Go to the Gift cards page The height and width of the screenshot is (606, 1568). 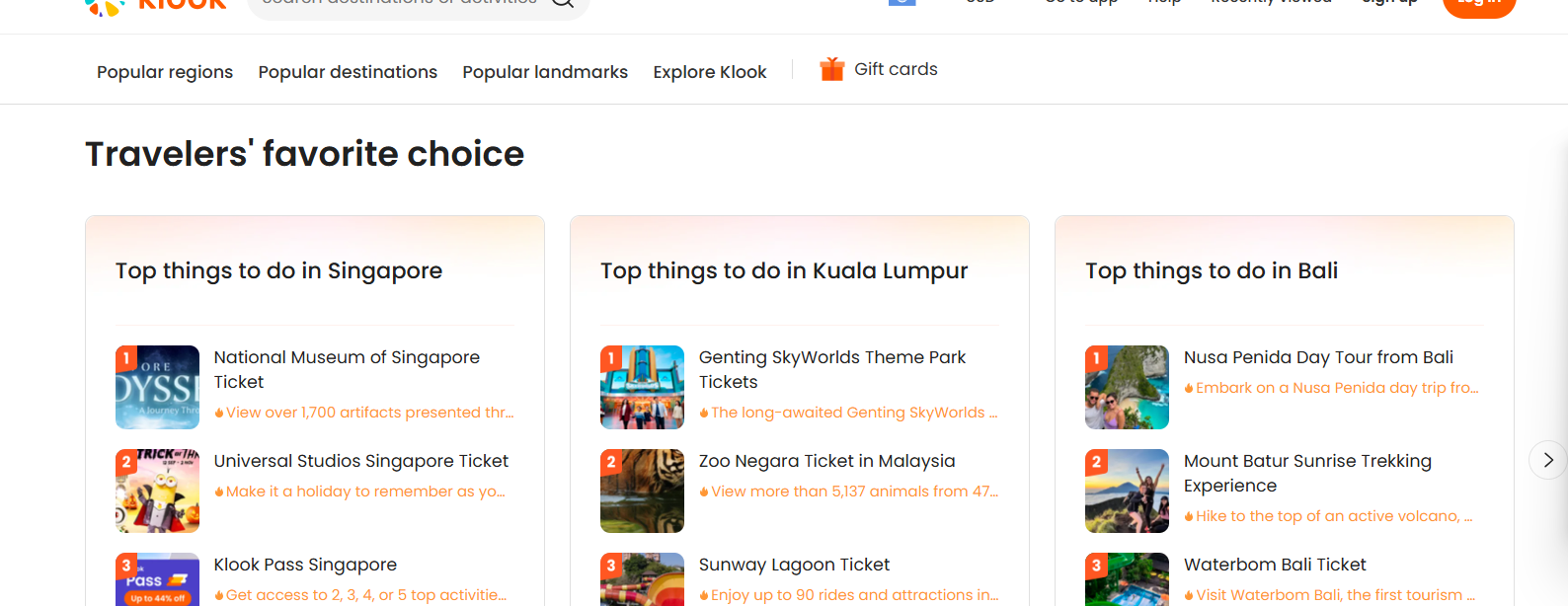(895, 69)
